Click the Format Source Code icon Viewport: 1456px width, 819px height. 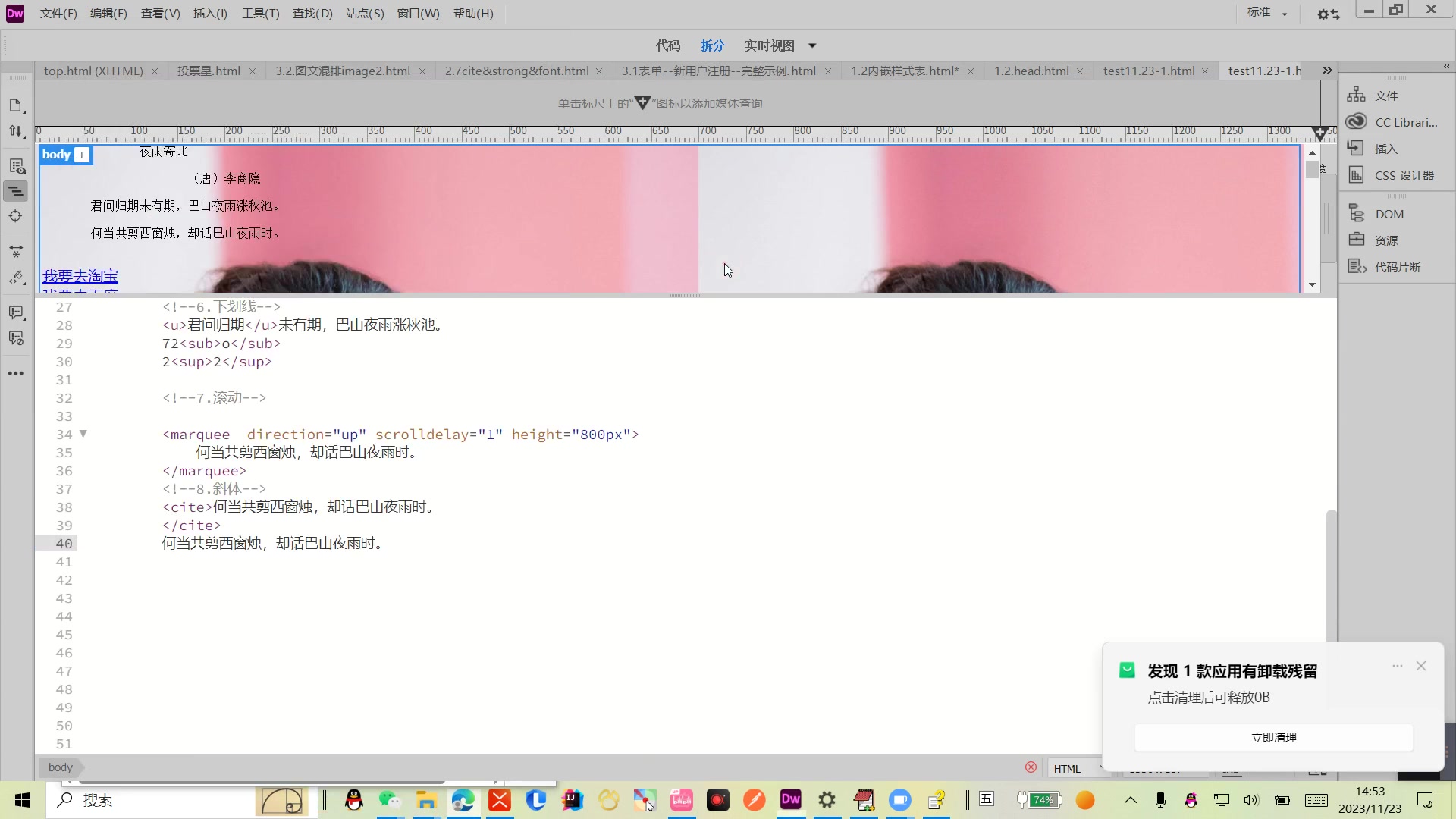16,278
